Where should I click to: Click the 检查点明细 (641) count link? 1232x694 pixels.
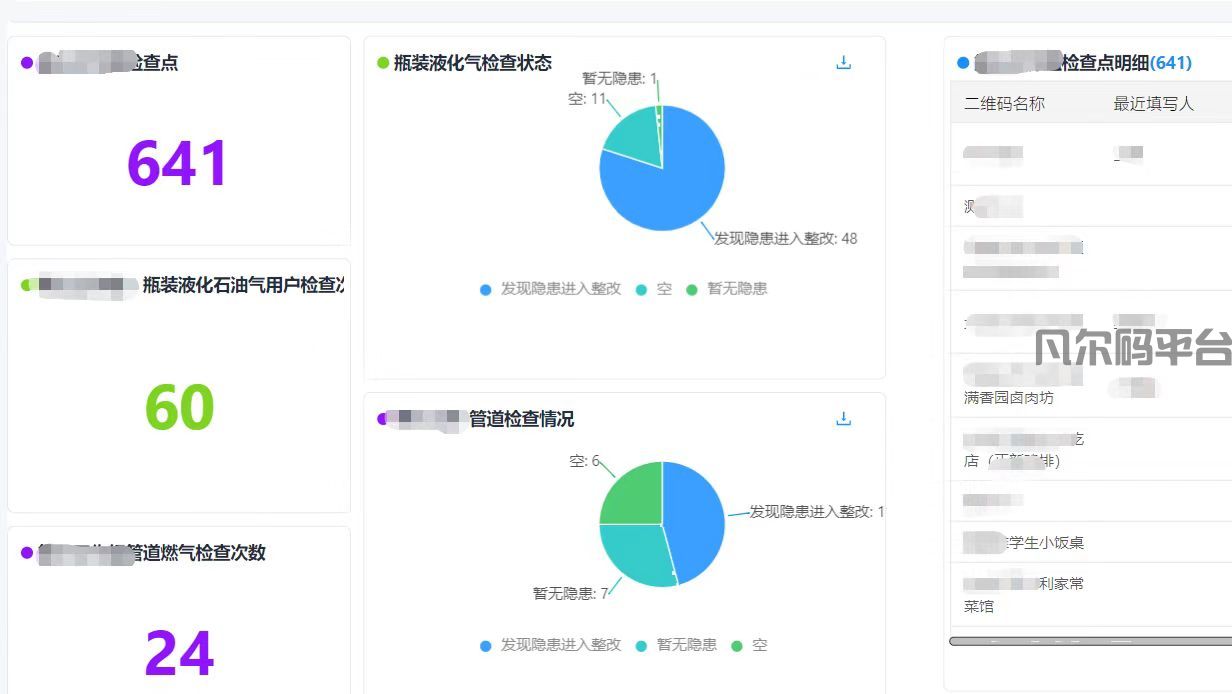pyautogui.click(x=1171, y=63)
